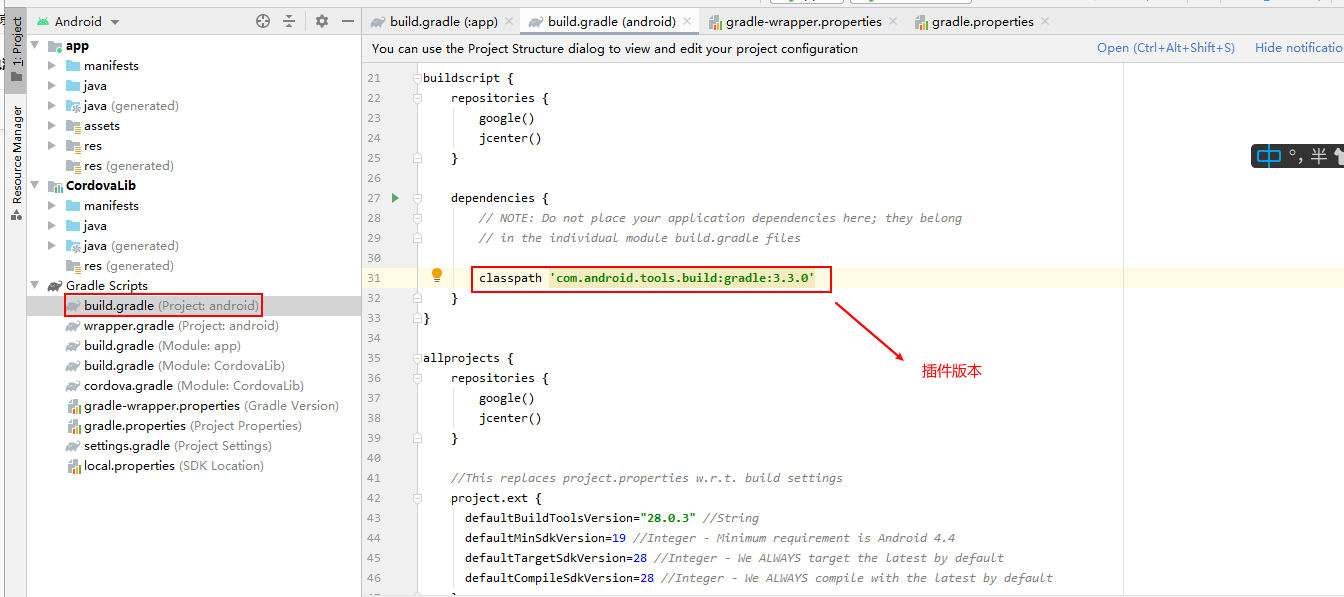This screenshot has height=597, width=1344.
Task: Open the 1: Project side tab
Action: 16,49
